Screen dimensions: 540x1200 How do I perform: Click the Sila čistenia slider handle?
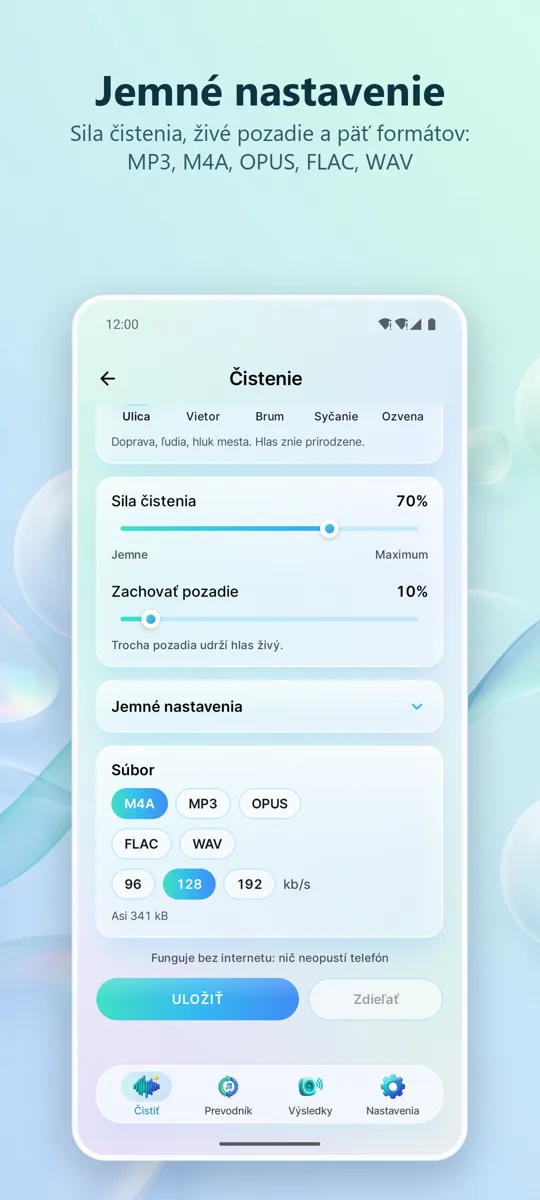329,529
